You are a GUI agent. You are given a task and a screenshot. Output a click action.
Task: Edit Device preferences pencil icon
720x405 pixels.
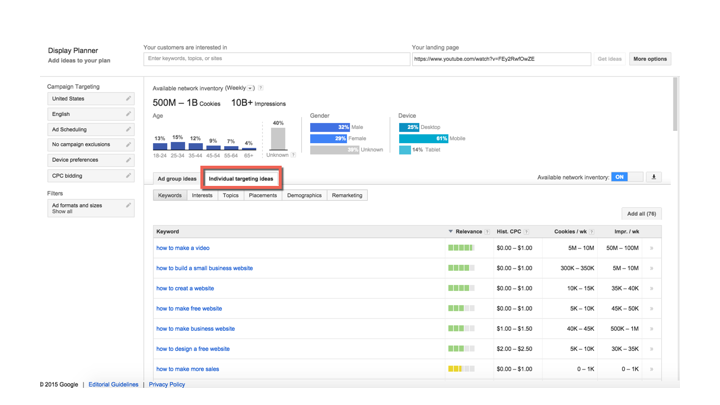point(129,160)
